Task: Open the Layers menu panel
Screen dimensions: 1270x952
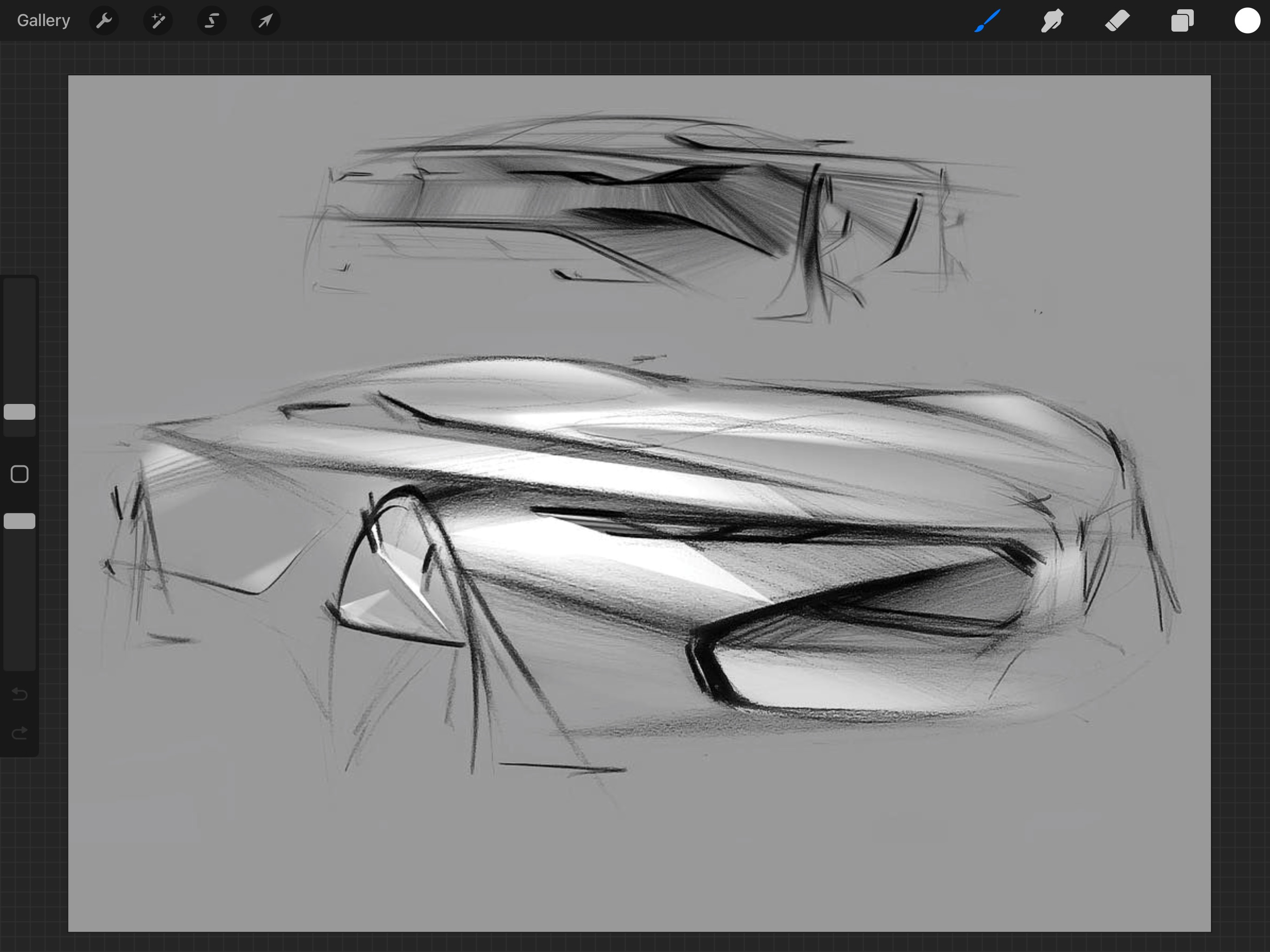Action: tap(1182, 20)
